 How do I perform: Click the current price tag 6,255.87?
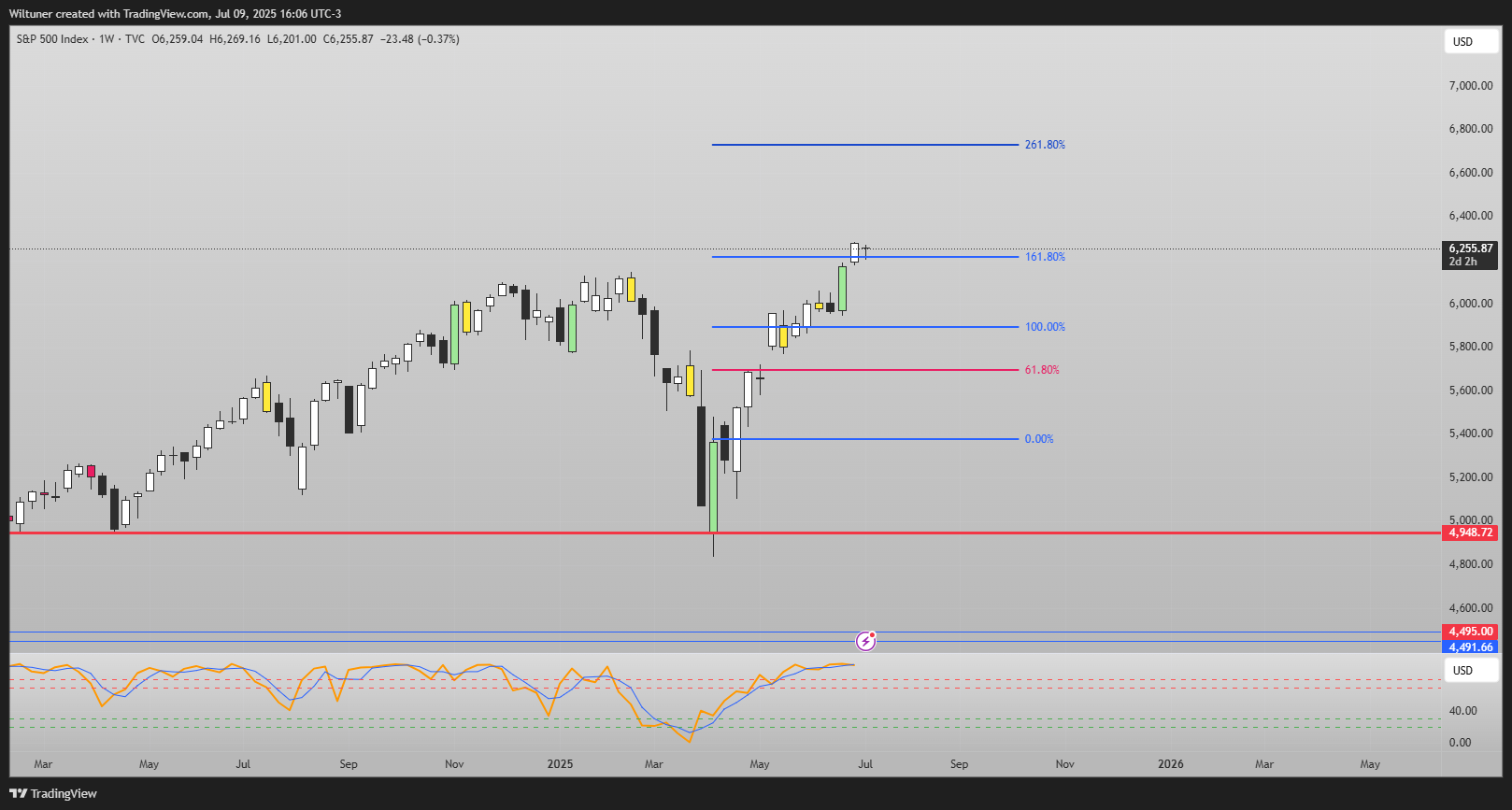pyautogui.click(x=1471, y=249)
